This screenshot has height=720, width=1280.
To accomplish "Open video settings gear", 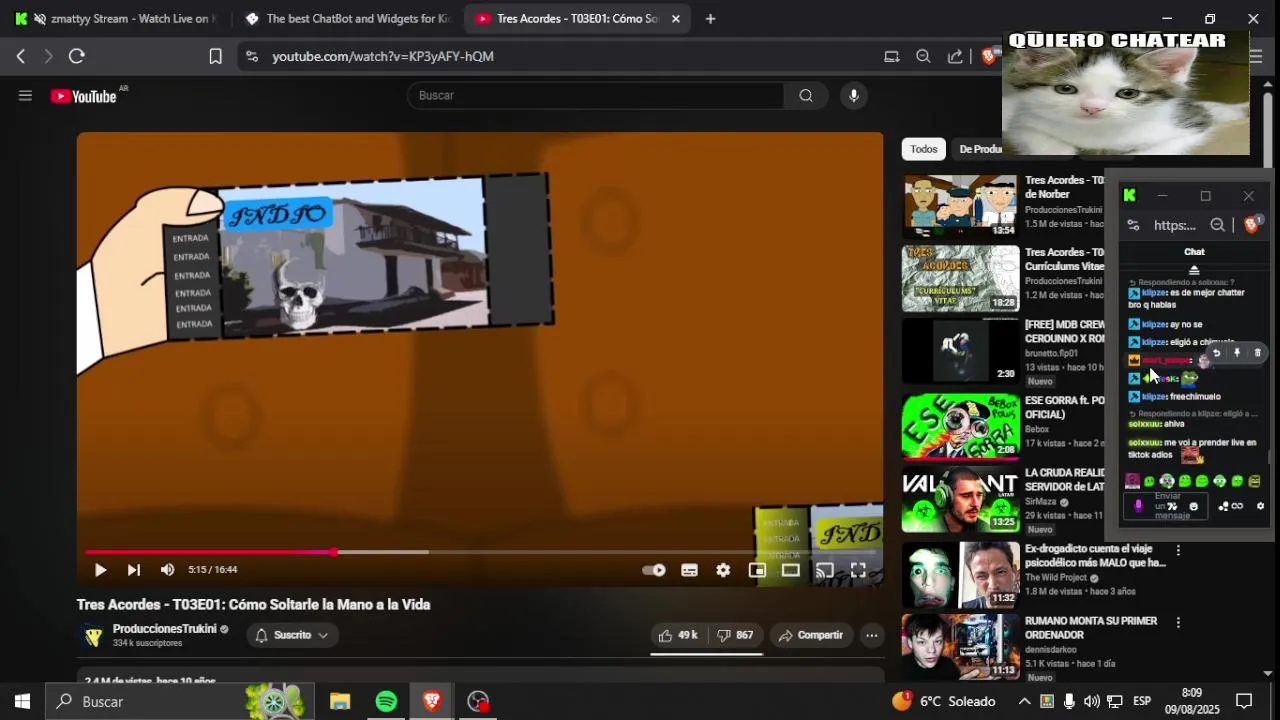I will (x=723, y=570).
